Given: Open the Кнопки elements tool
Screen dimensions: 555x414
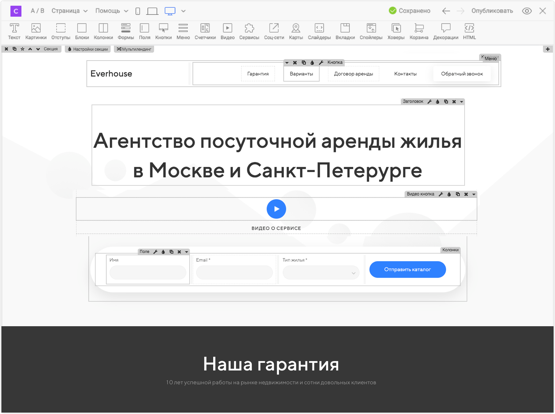Looking at the screenshot, I should (x=163, y=31).
